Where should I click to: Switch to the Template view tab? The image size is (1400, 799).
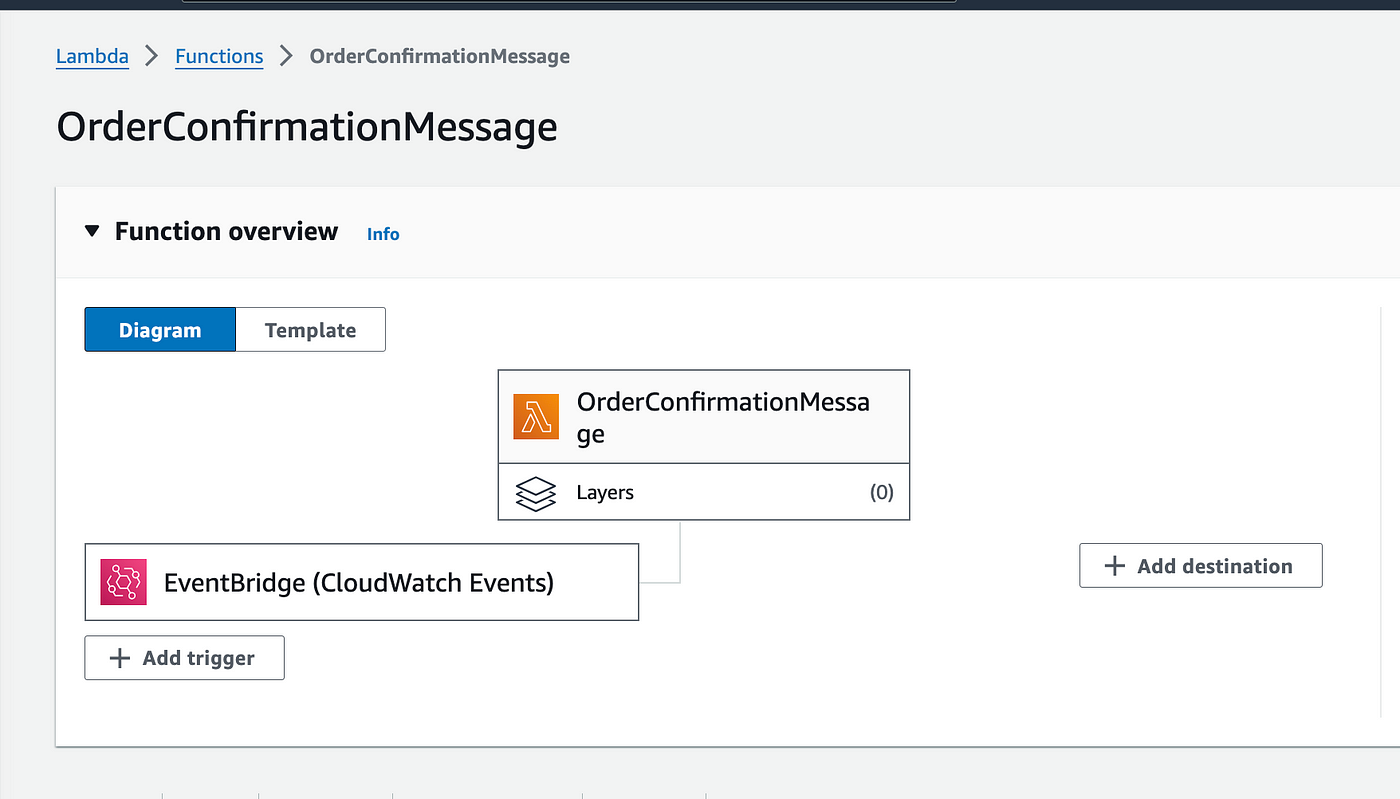click(x=310, y=330)
